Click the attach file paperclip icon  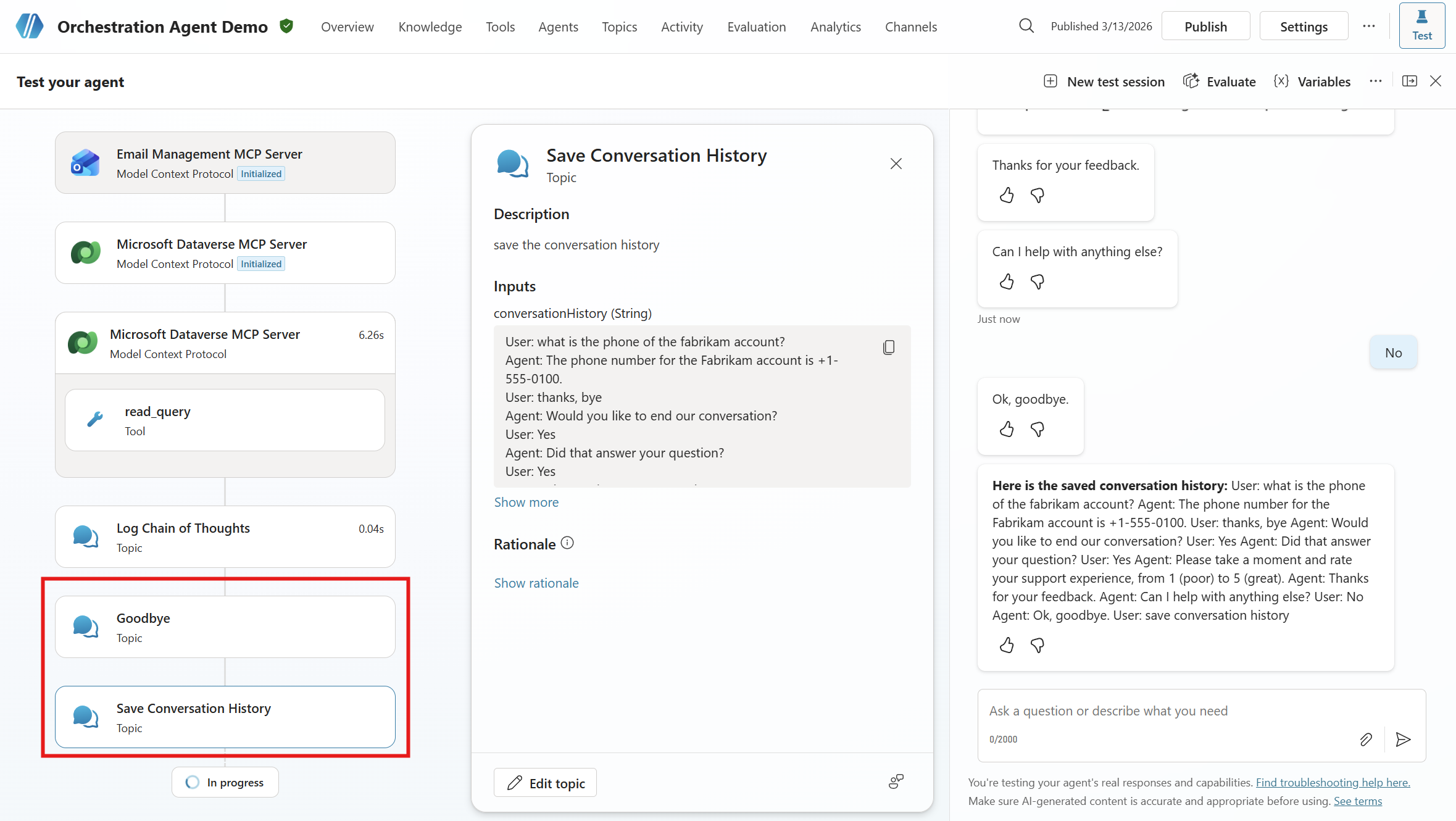point(1366,740)
